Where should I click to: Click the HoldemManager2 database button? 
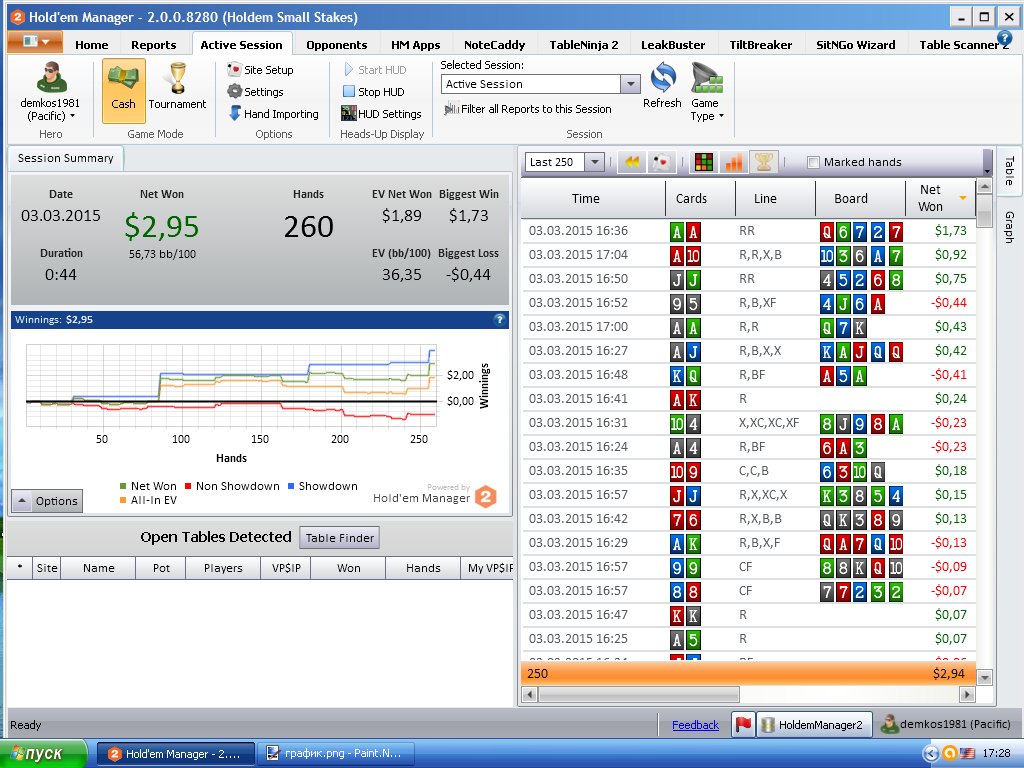(814, 725)
